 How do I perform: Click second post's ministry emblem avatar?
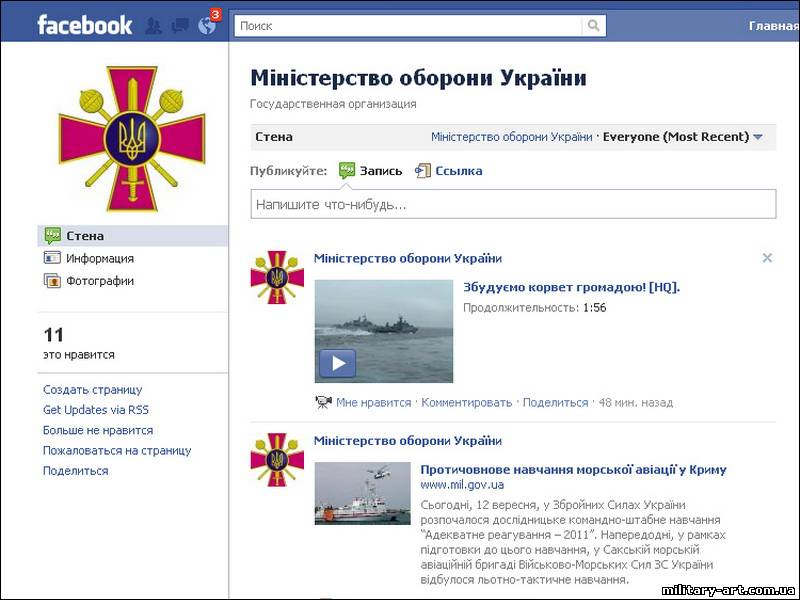point(277,459)
